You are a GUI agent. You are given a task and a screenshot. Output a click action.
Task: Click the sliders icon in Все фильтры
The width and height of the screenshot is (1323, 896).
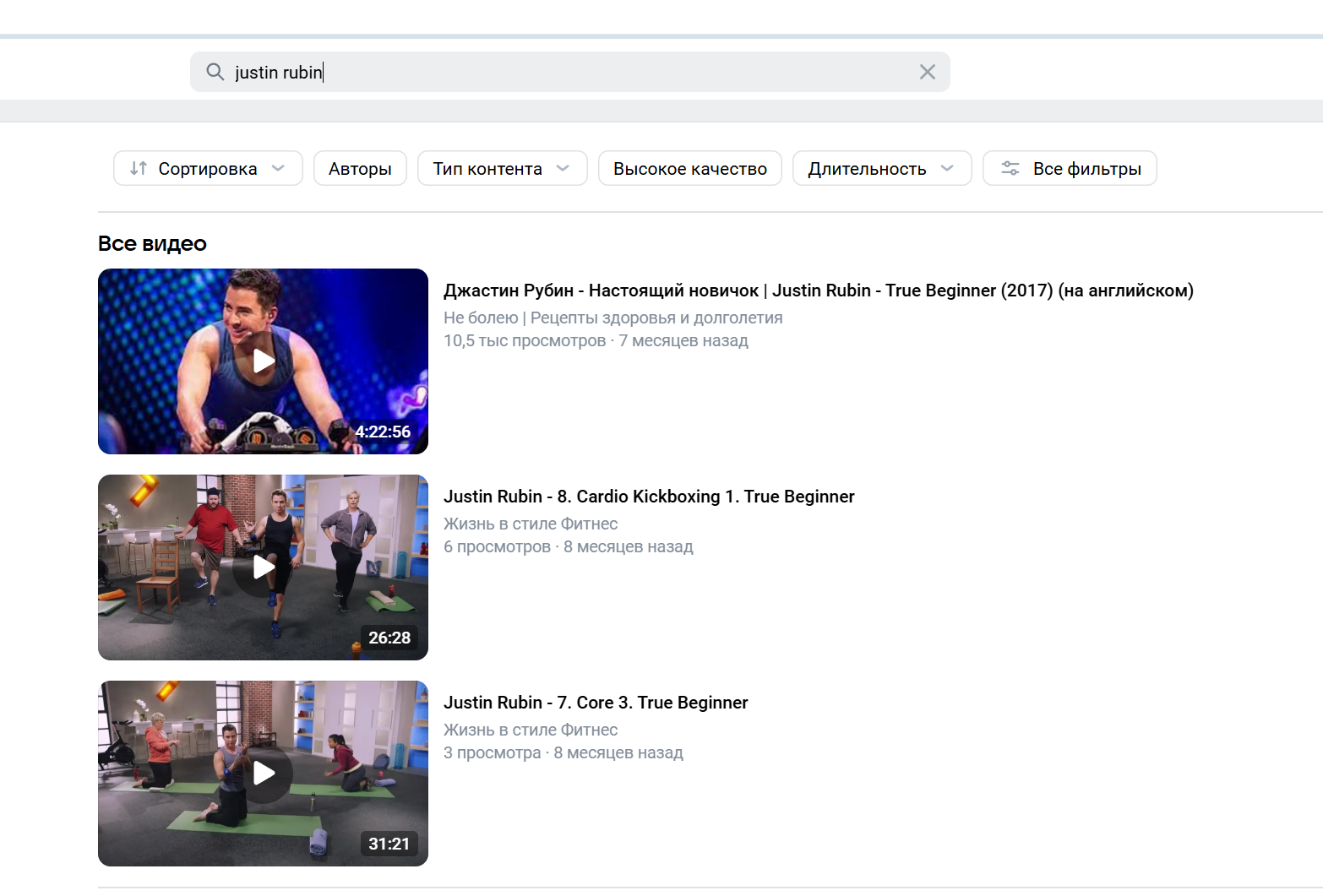tap(1010, 168)
